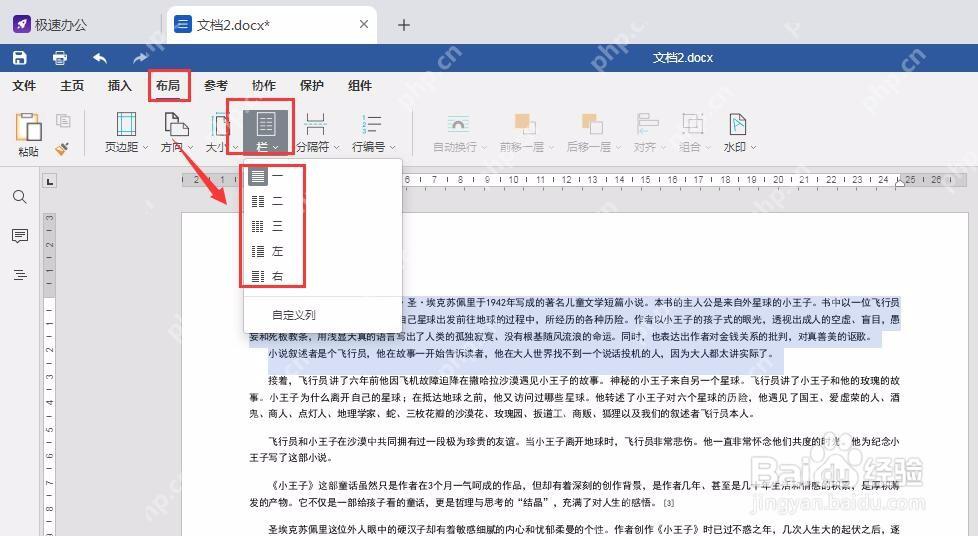978x536 pixels.
Task: Click the format painter brush icon
Action: pyautogui.click(x=62, y=149)
